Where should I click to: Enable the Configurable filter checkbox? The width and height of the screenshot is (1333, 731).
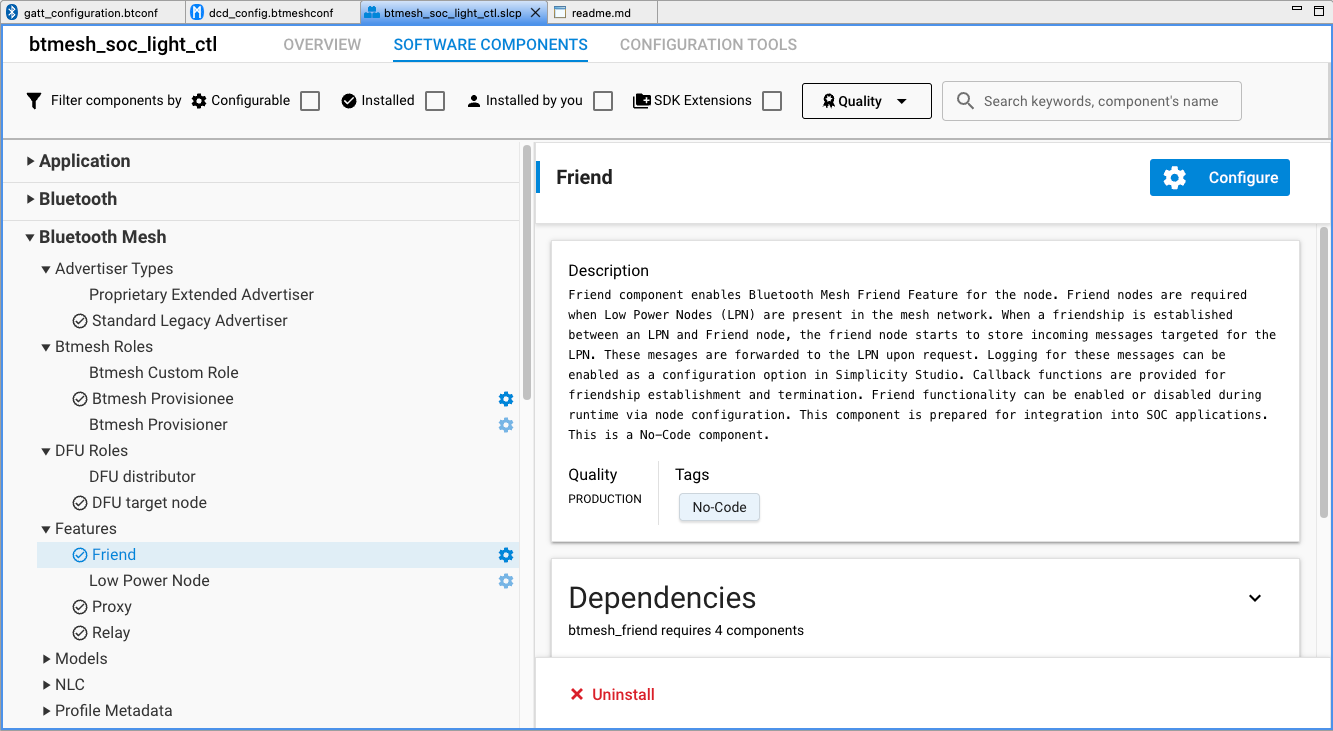(x=309, y=100)
